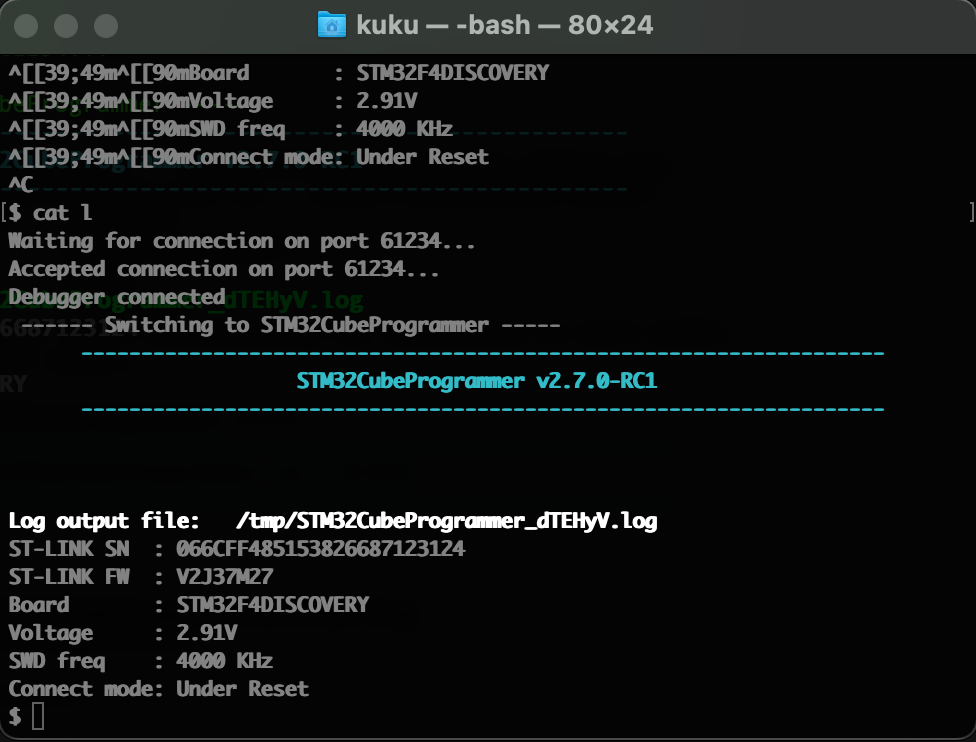The image size is (976, 742).
Task: Click the '^C' interrupt line
Action: point(21,185)
